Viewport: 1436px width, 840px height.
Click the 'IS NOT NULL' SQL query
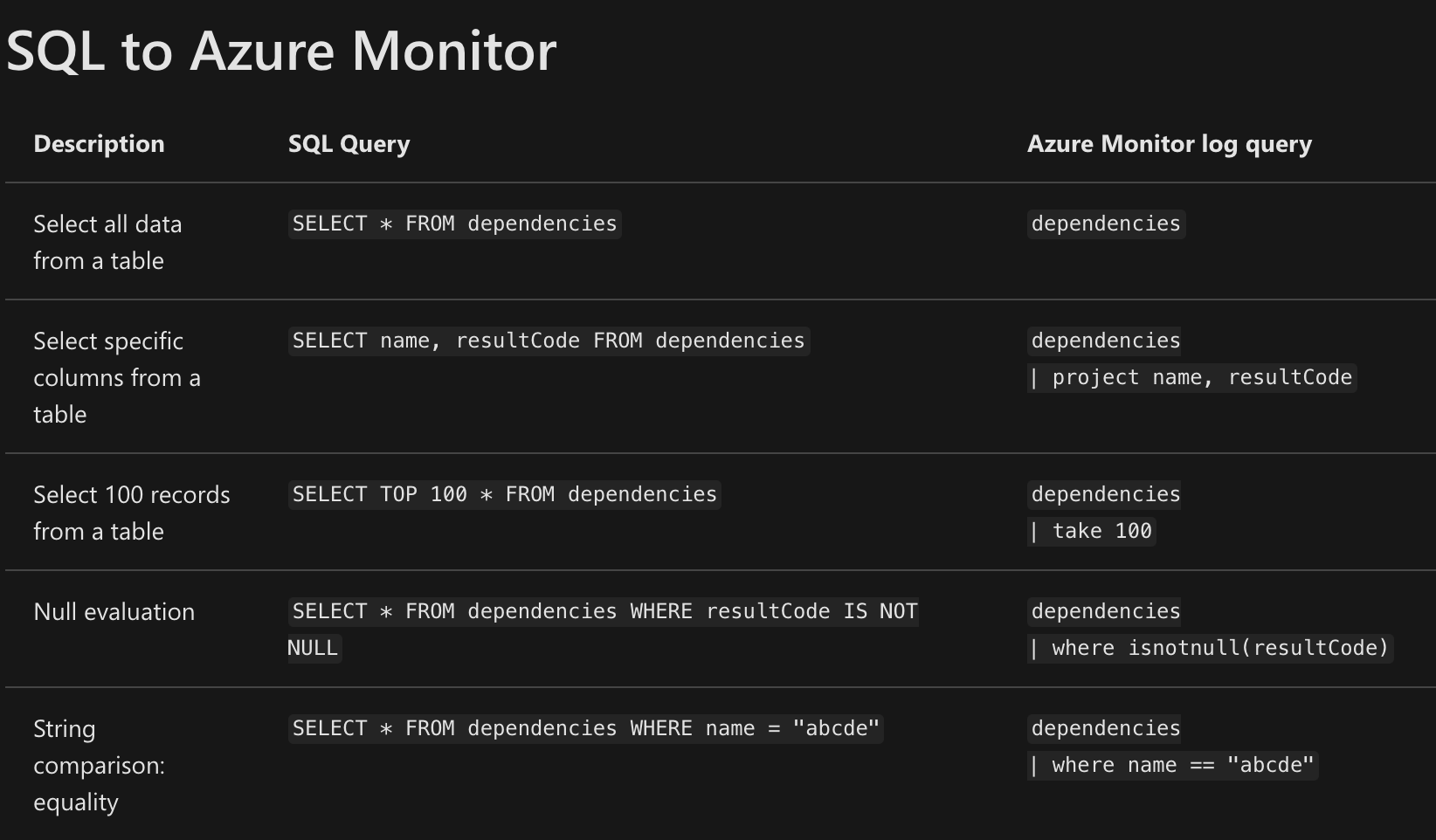pos(604,630)
